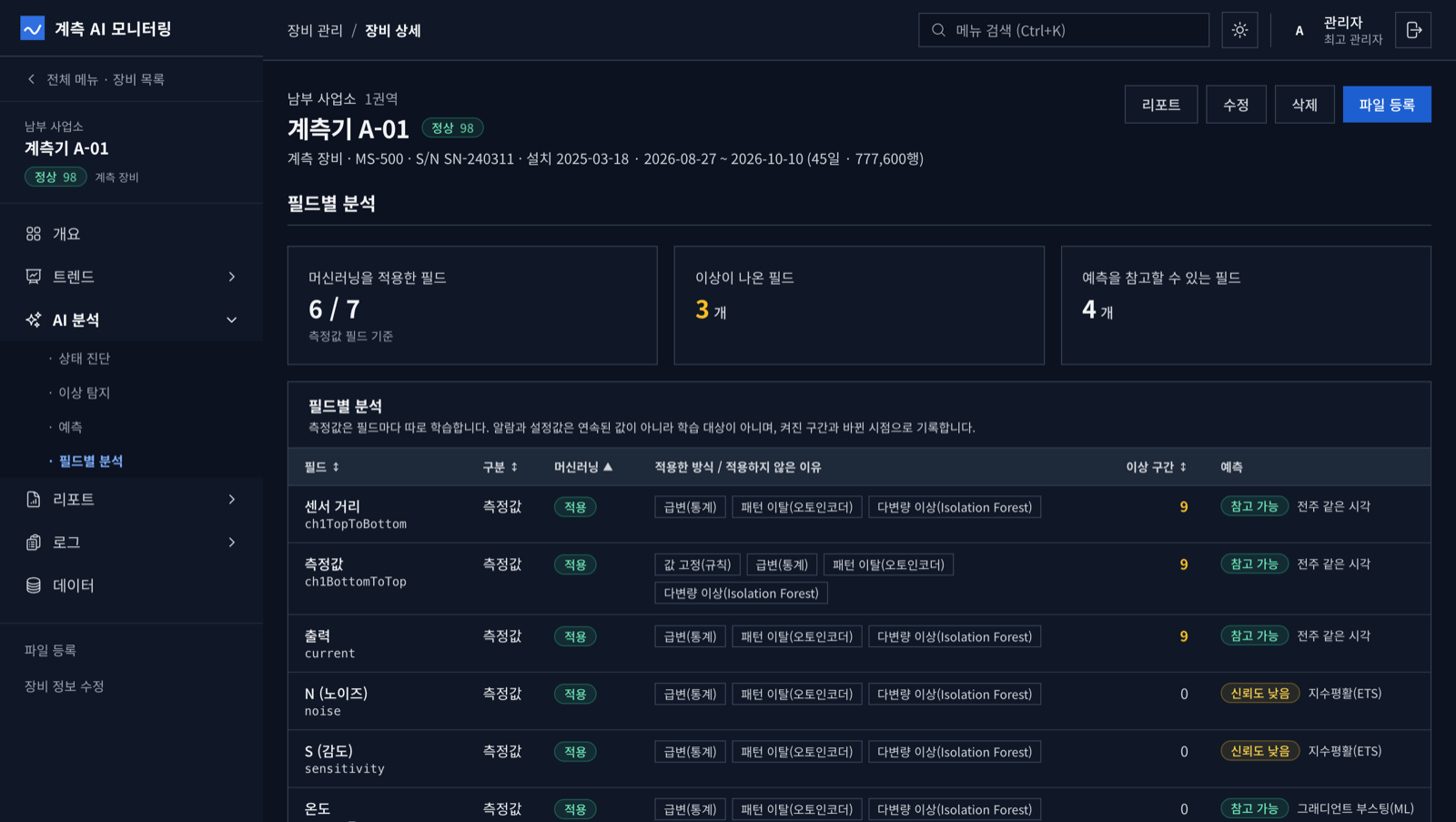
Task: Expand the 리포트 sidebar menu chevron
Action: pyautogui.click(x=232, y=499)
